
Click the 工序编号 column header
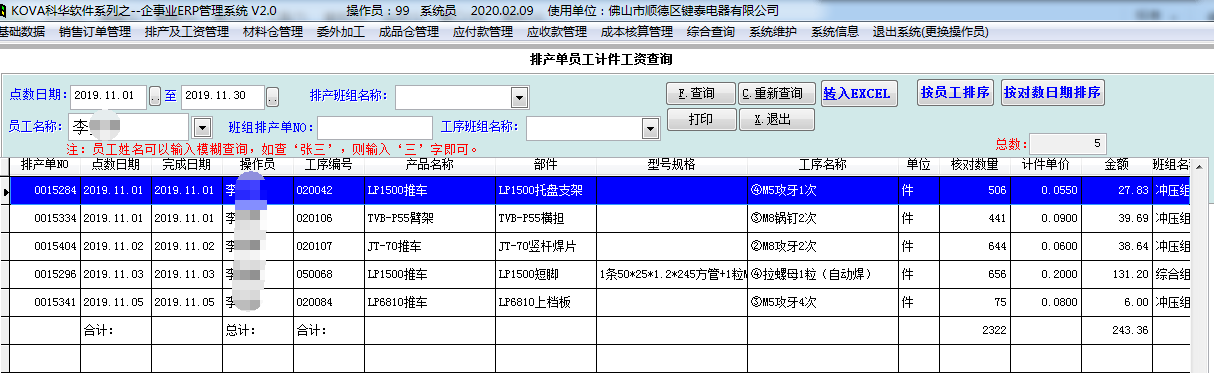point(329,164)
